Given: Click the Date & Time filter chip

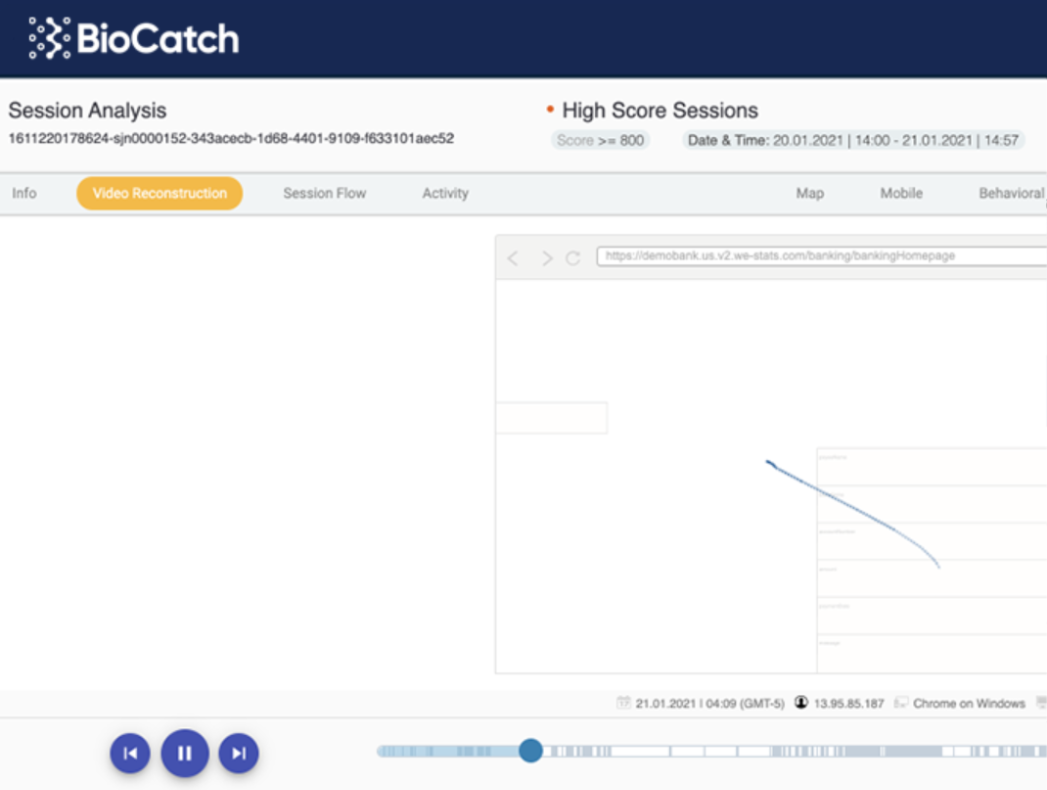Looking at the screenshot, I should [x=853, y=140].
